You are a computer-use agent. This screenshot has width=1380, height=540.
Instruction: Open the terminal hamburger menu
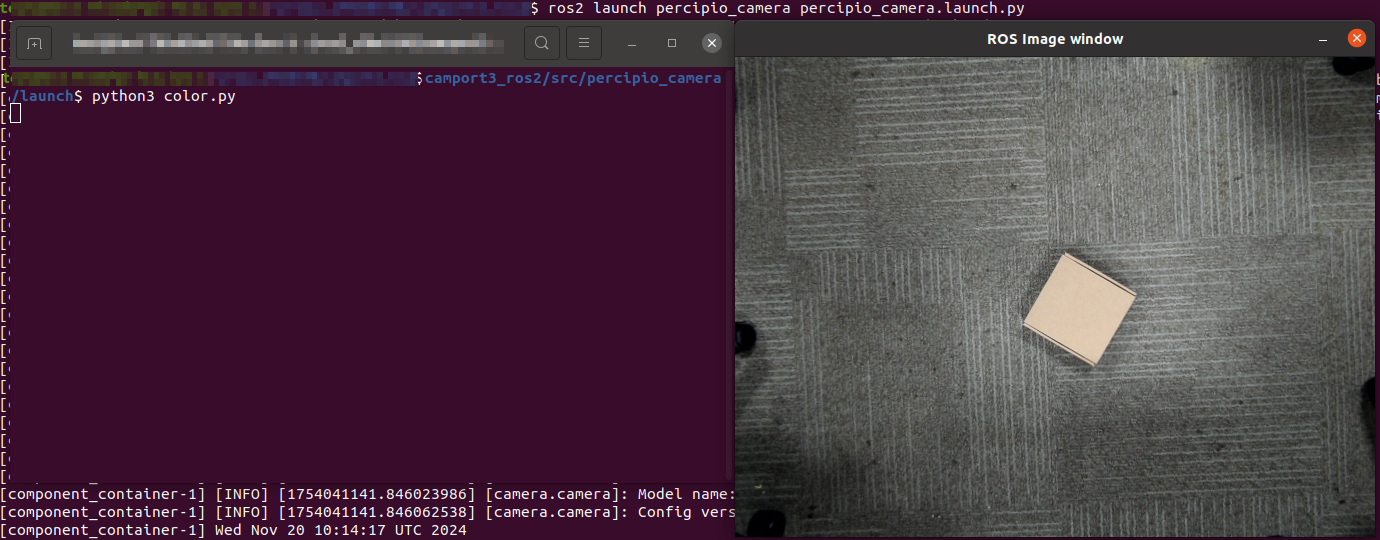[584, 44]
